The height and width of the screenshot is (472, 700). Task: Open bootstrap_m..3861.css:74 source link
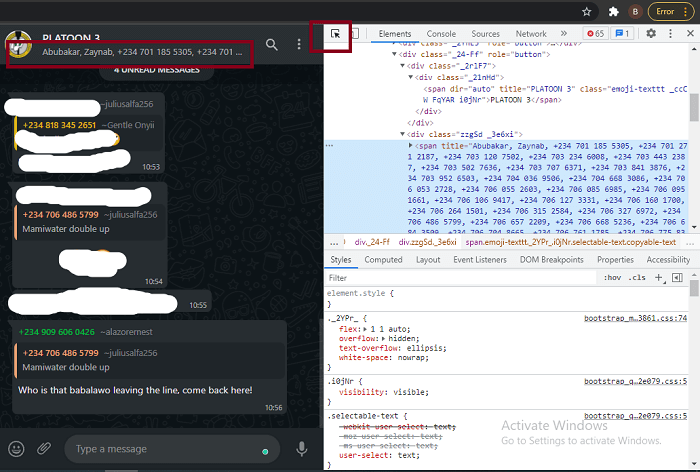(x=635, y=318)
